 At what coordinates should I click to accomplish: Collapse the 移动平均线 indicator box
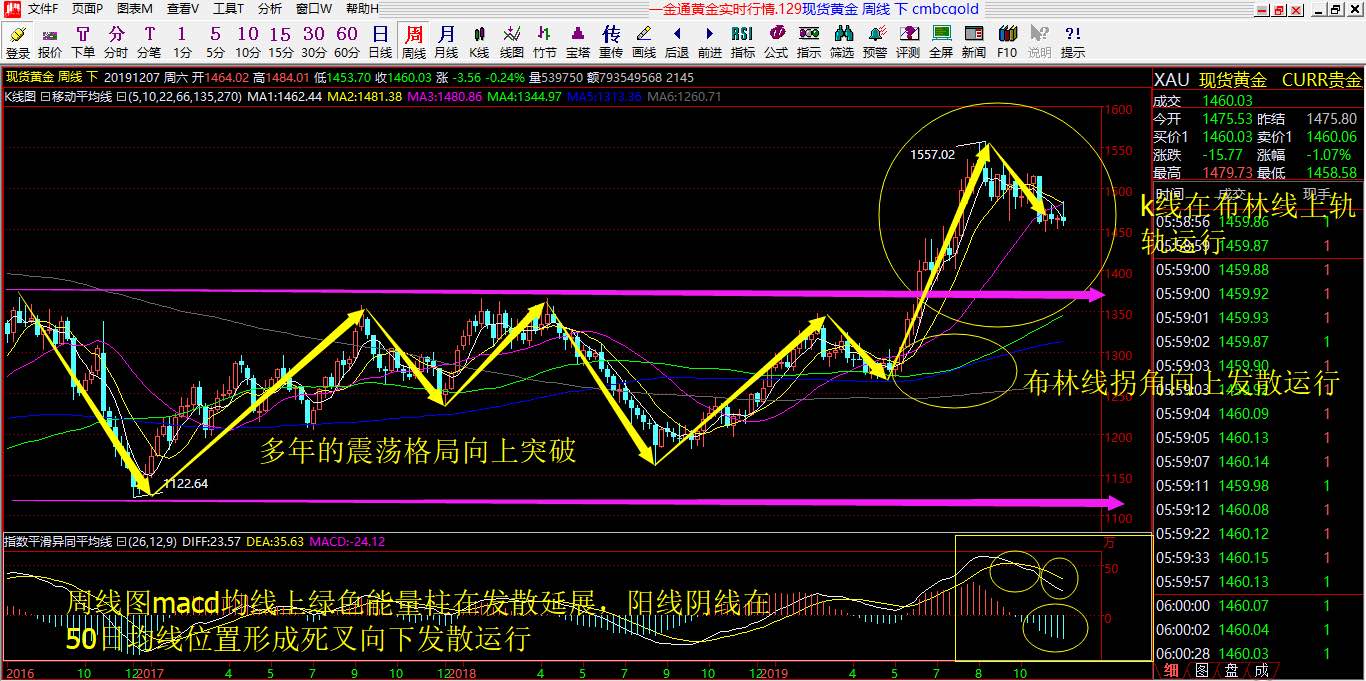click(121, 97)
